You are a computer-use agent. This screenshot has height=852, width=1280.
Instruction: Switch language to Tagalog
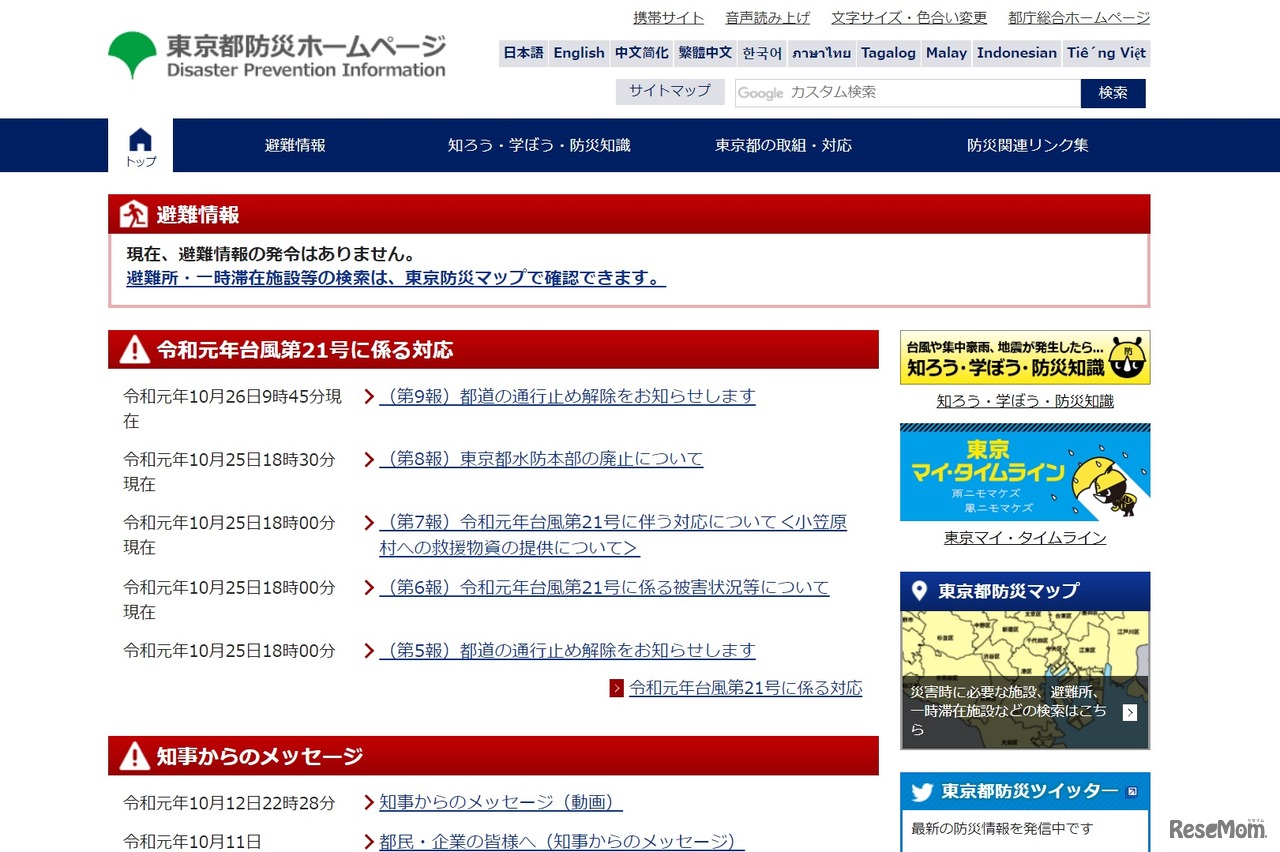coord(888,53)
